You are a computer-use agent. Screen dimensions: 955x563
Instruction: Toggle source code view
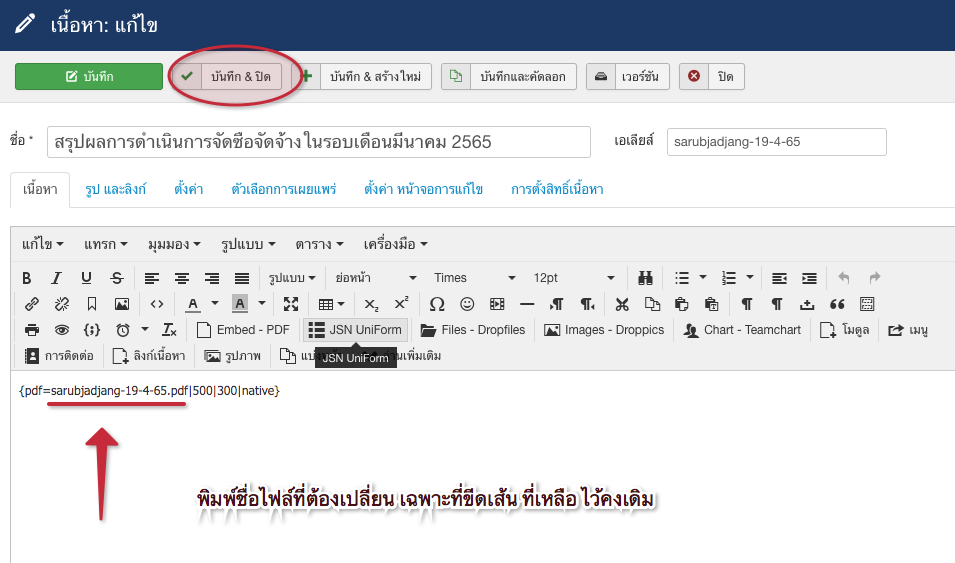click(156, 304)
